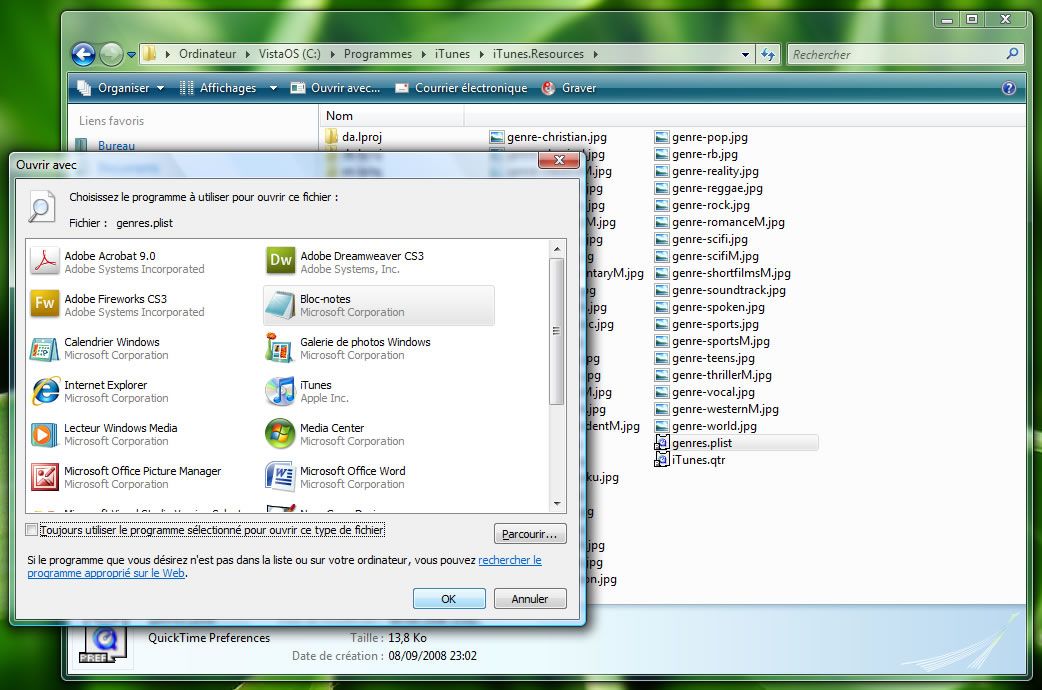The image size is (1042, 690).
Task: Click the search magnifier icon
Action: [1012, 54]
